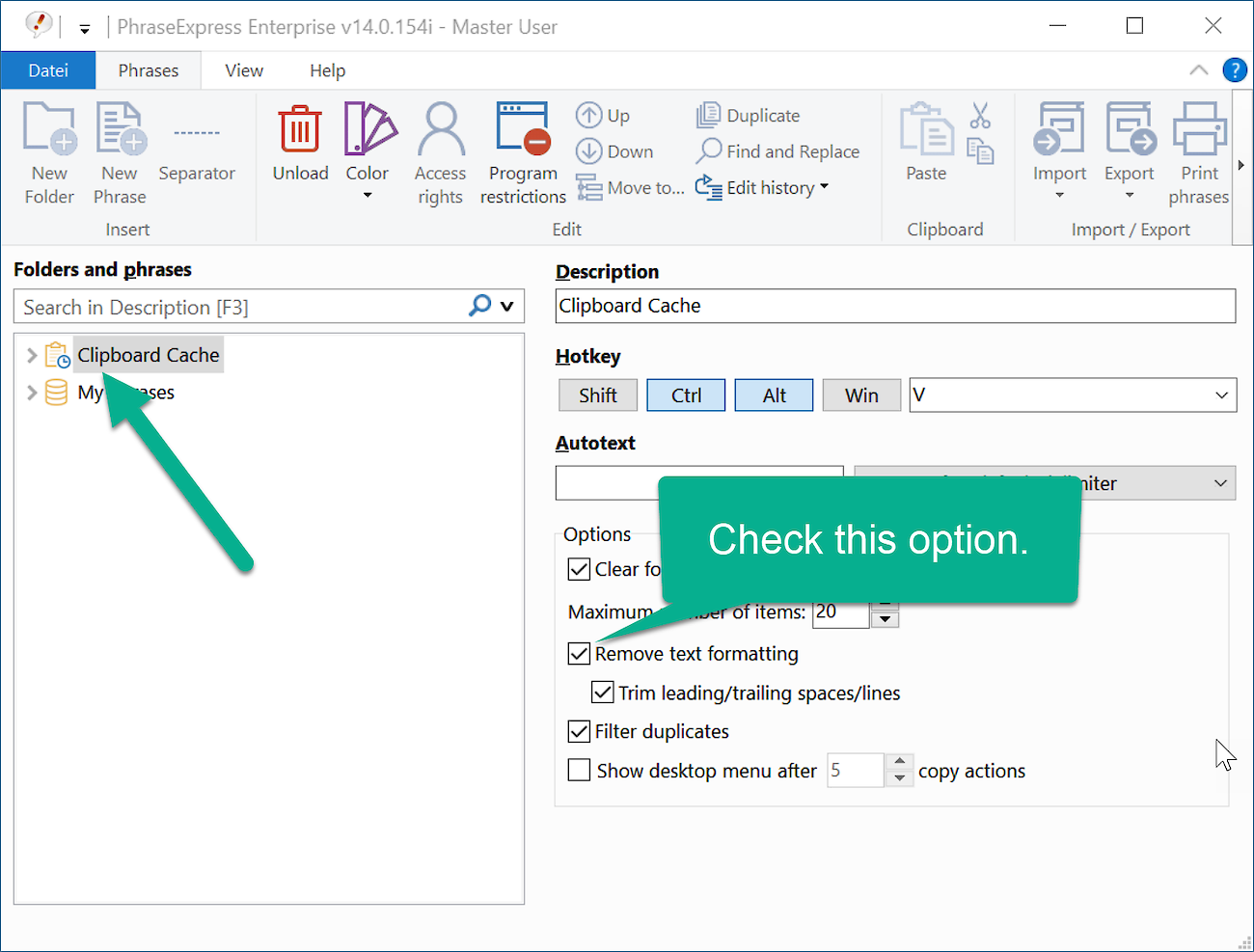
Task: Click the Cut scissors icon
Action: pos(980,116)
